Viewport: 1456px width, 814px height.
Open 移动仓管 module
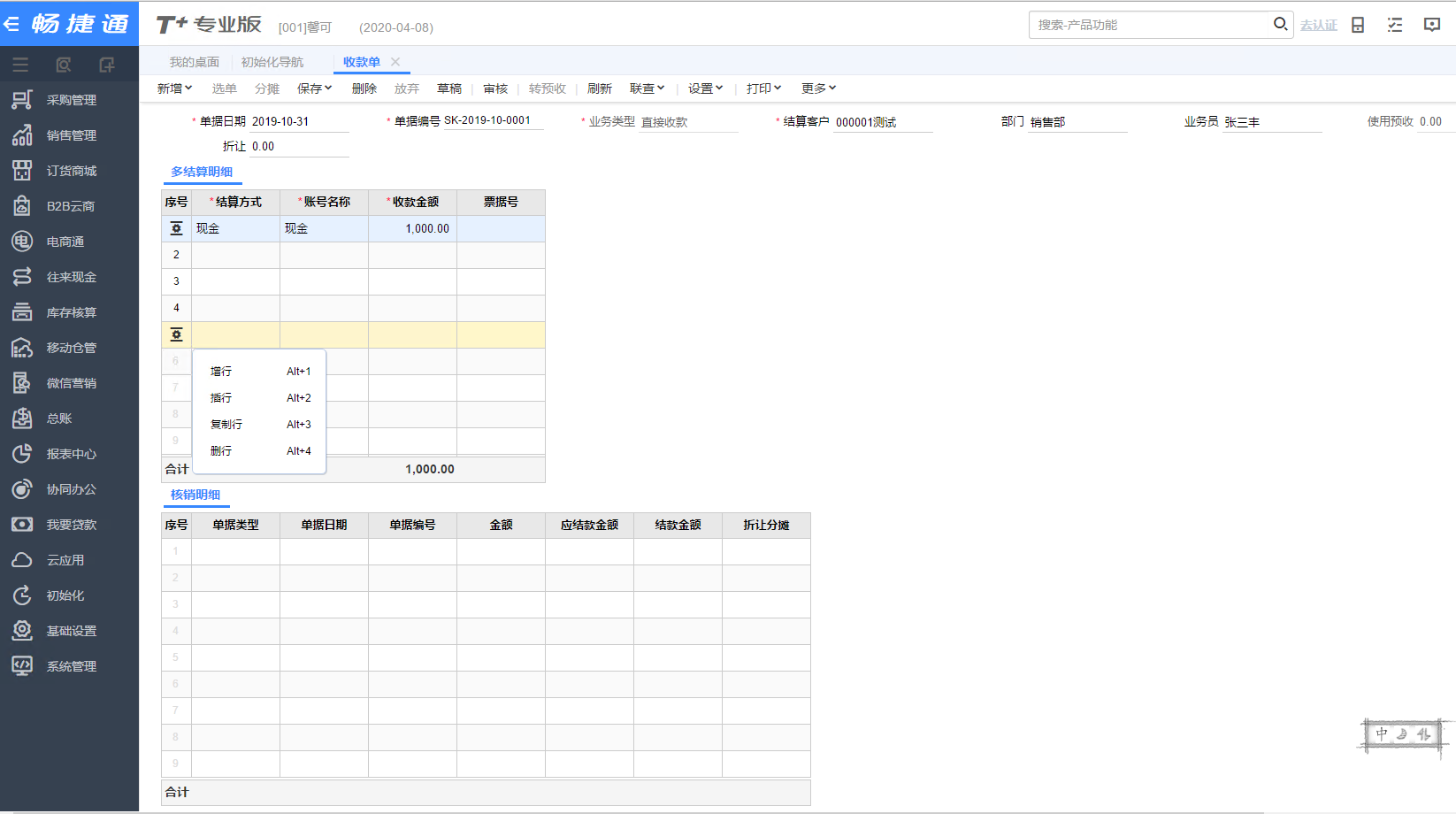69,348
